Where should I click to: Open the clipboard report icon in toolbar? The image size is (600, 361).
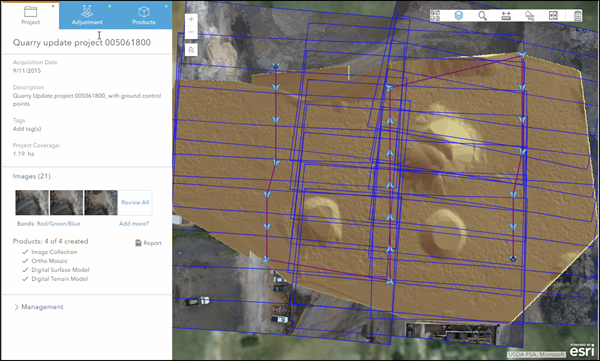577,15
